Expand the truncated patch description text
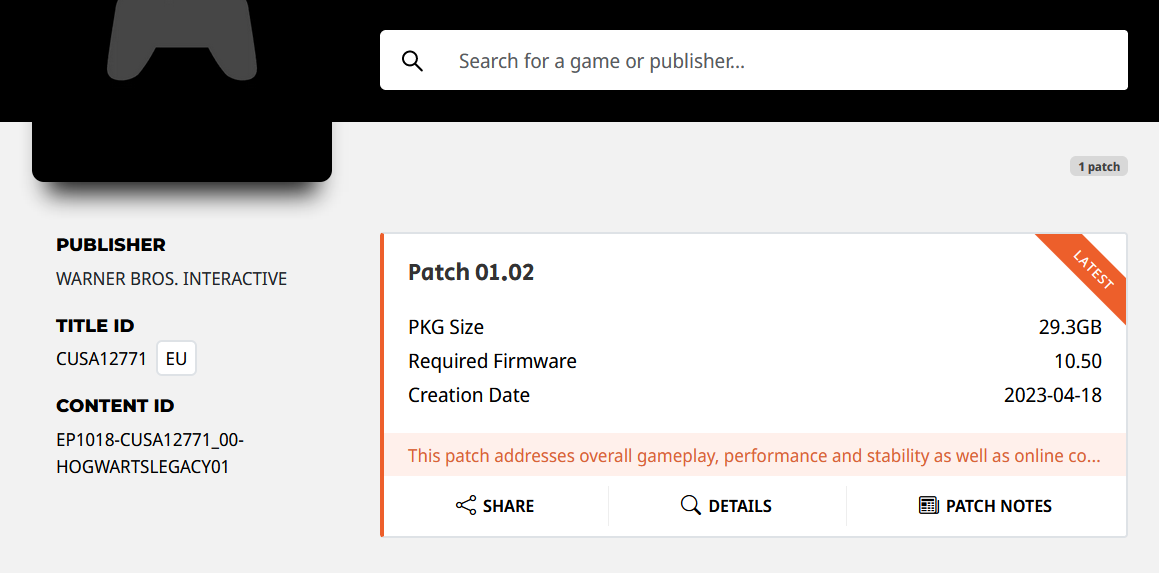Screen dimensions: 1159x573 point(754,455)
